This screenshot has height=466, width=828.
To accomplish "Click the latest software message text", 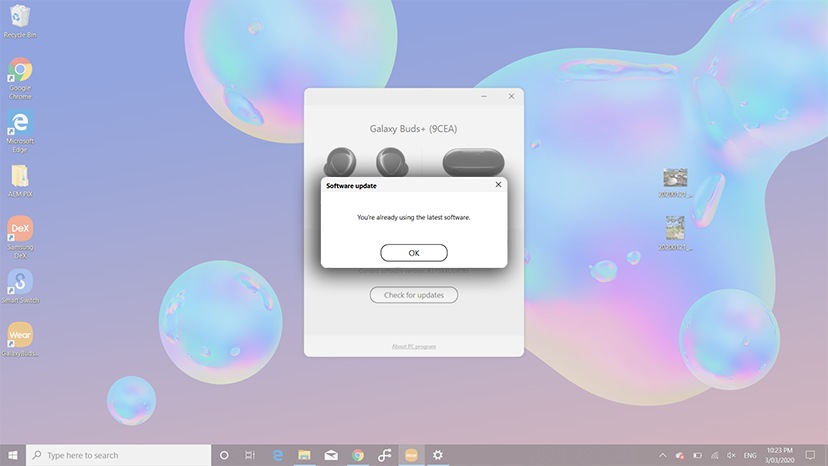I will pyautogui.click(x=413, y=217).
